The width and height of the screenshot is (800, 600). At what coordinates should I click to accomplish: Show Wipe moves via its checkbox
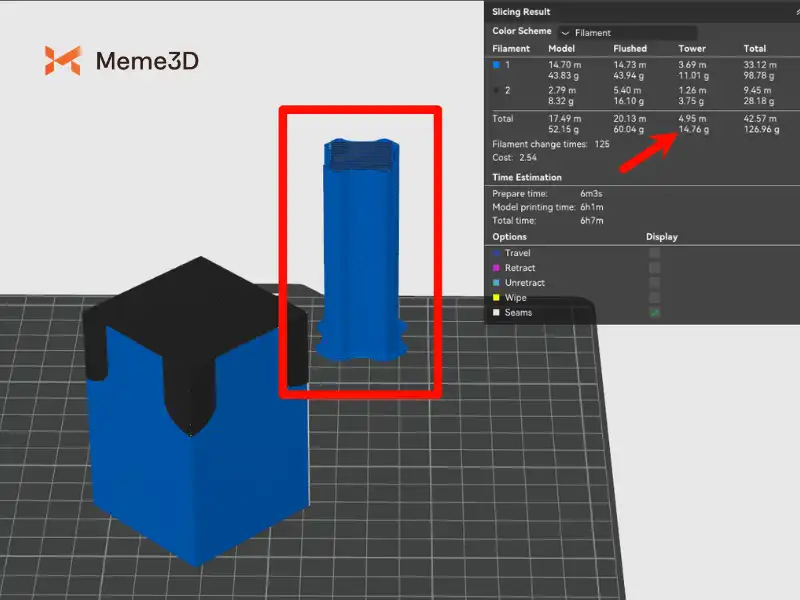point(654,298)
